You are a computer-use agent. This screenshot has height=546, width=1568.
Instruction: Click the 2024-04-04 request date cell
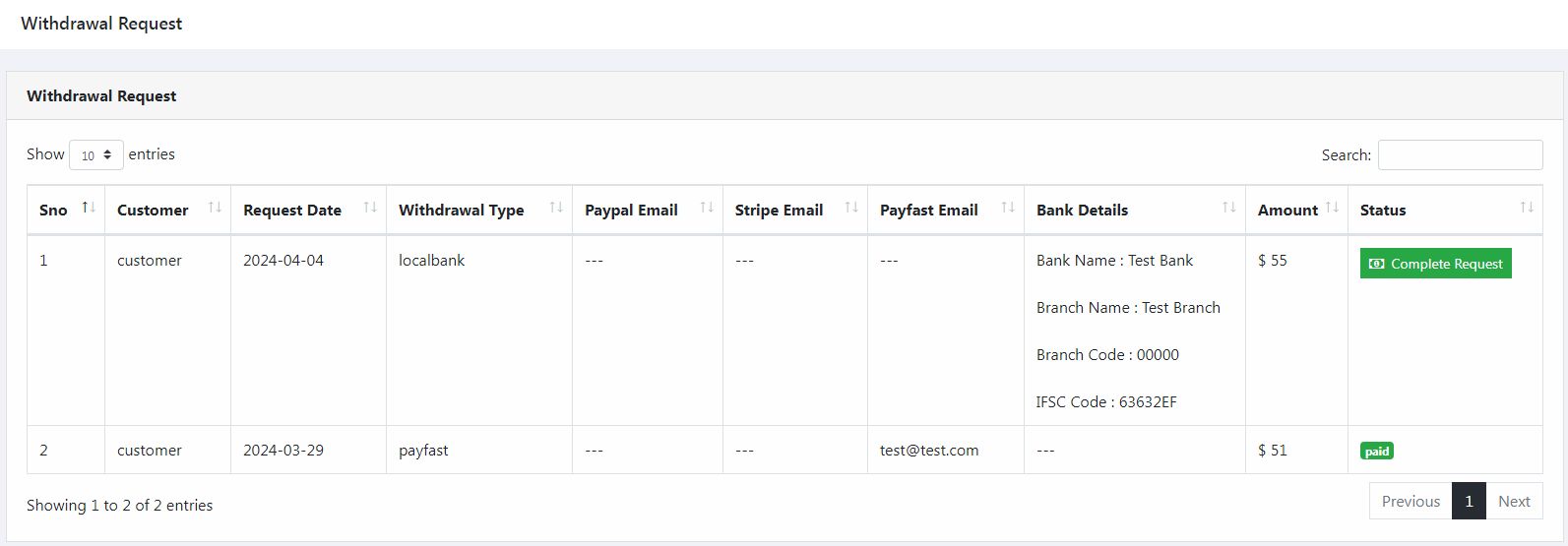283,261
